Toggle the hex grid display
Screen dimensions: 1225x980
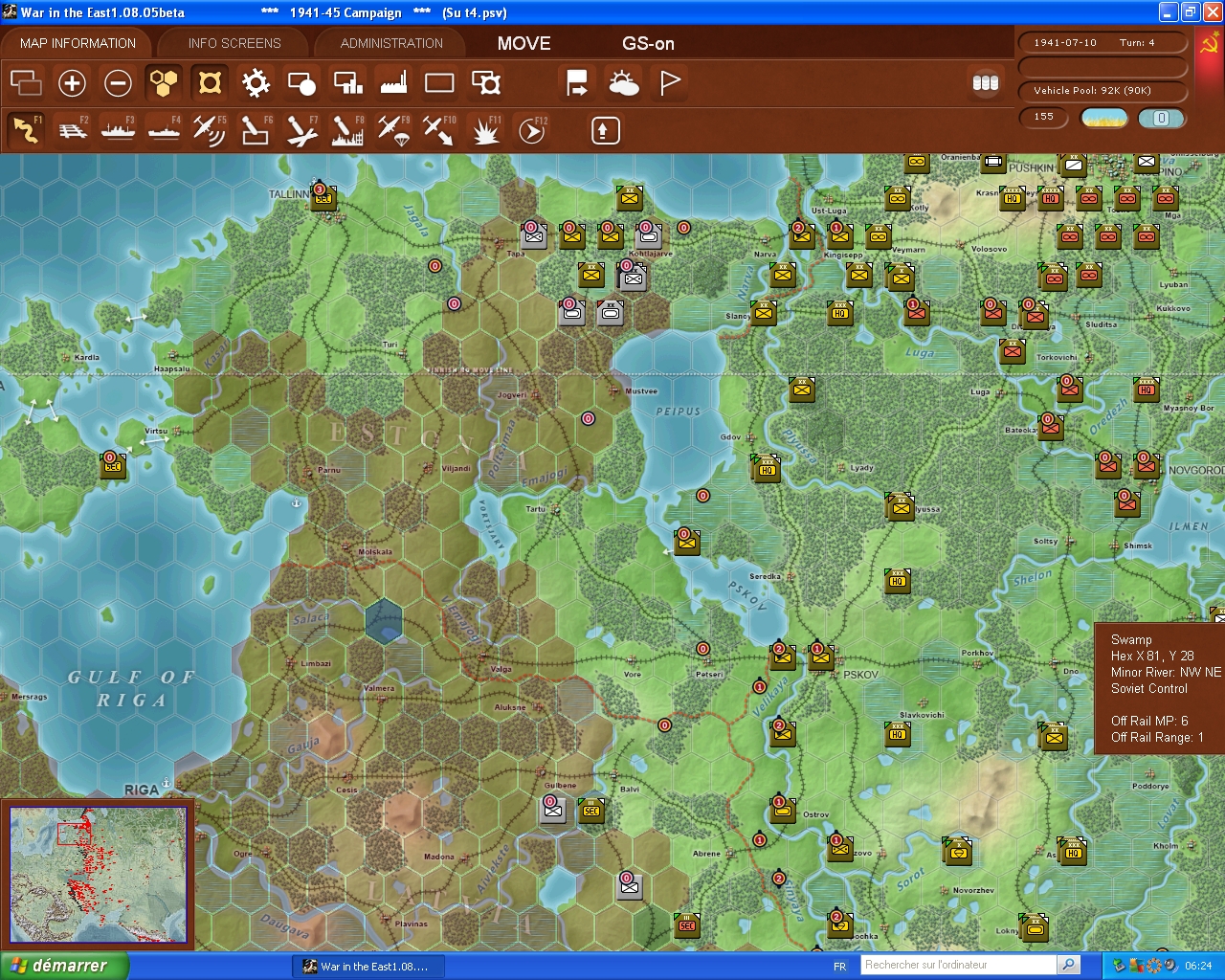click(x=164, y=83)
